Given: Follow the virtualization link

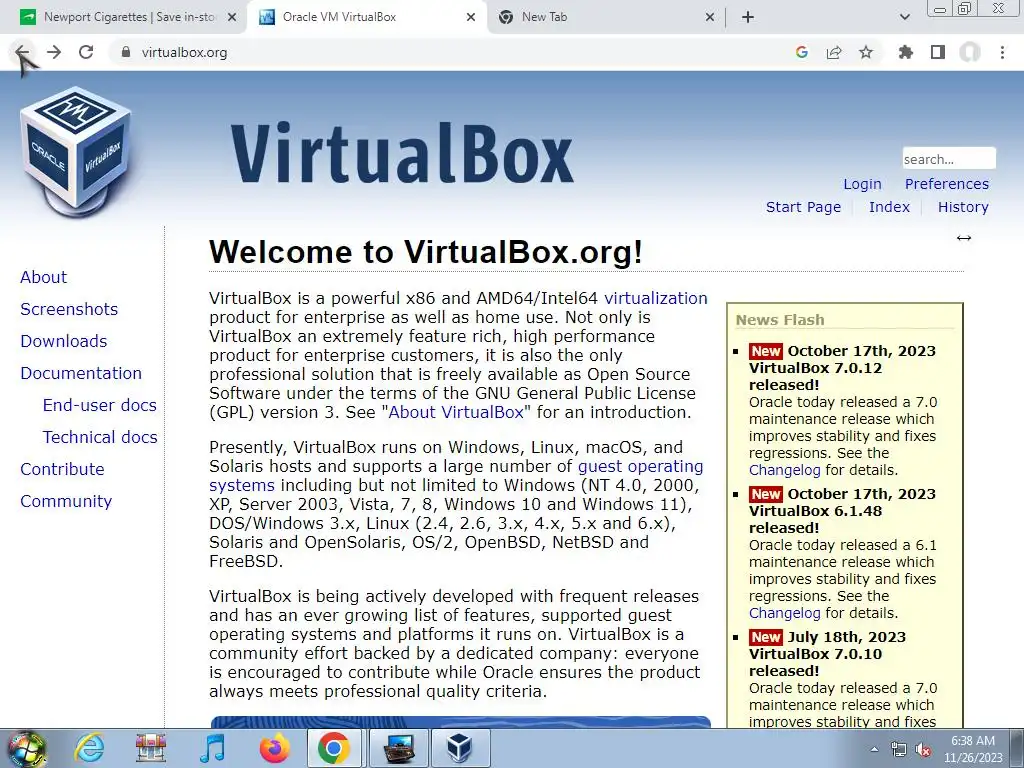Looking at the screenshot, I should coord(656,298).
